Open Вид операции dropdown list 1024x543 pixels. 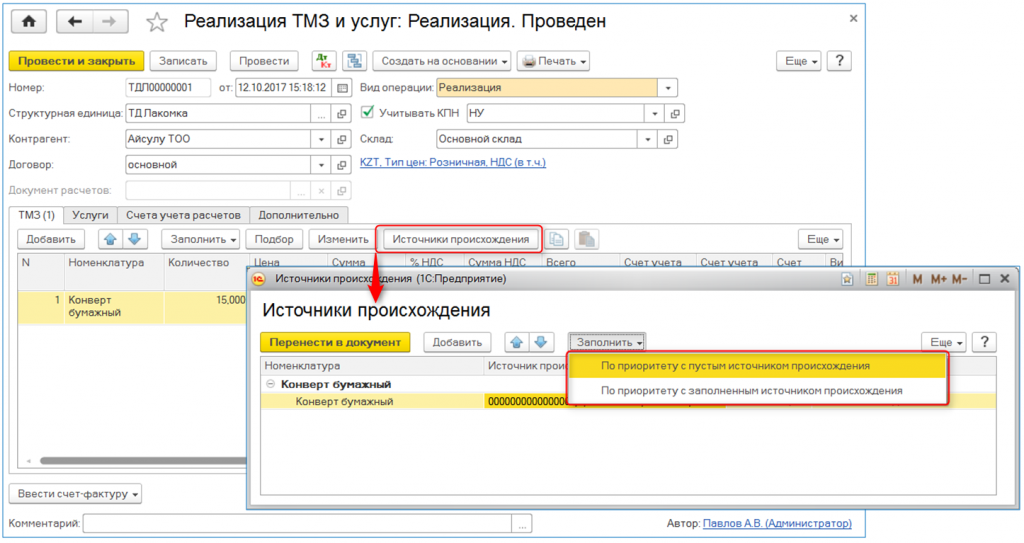click(669, 88)
